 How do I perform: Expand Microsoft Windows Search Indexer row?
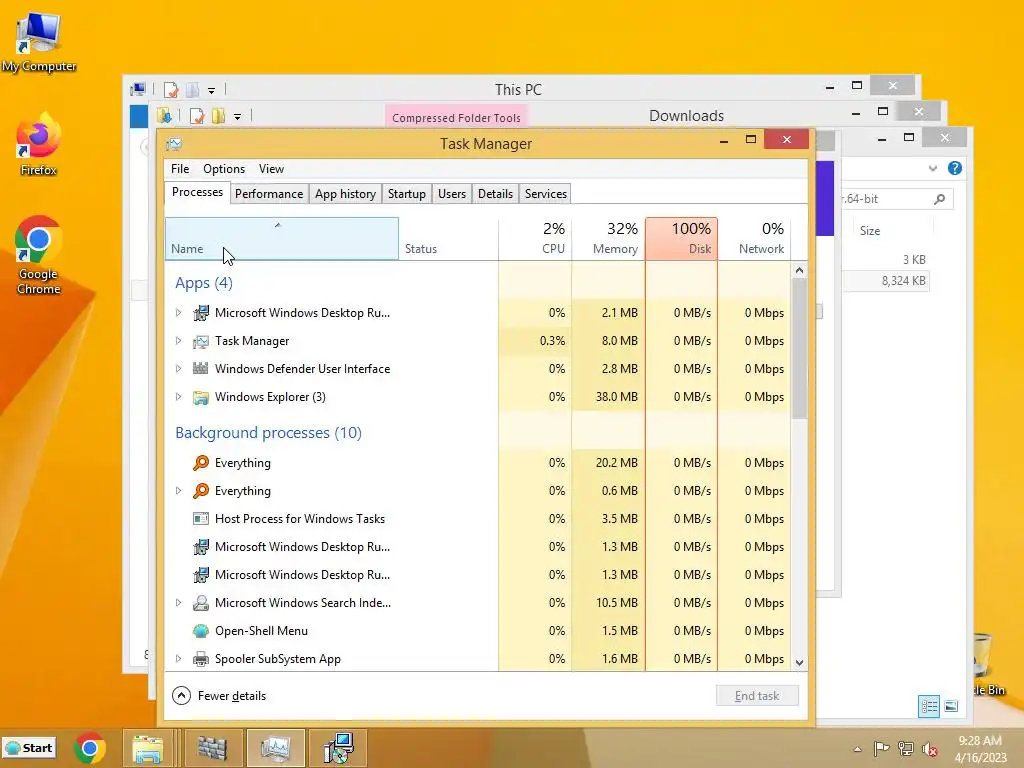coord(178,603)
